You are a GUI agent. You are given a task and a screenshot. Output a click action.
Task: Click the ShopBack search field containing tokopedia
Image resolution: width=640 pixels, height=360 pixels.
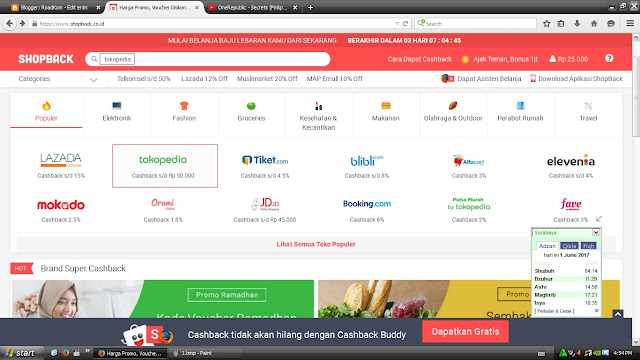[x=207, y=59]
